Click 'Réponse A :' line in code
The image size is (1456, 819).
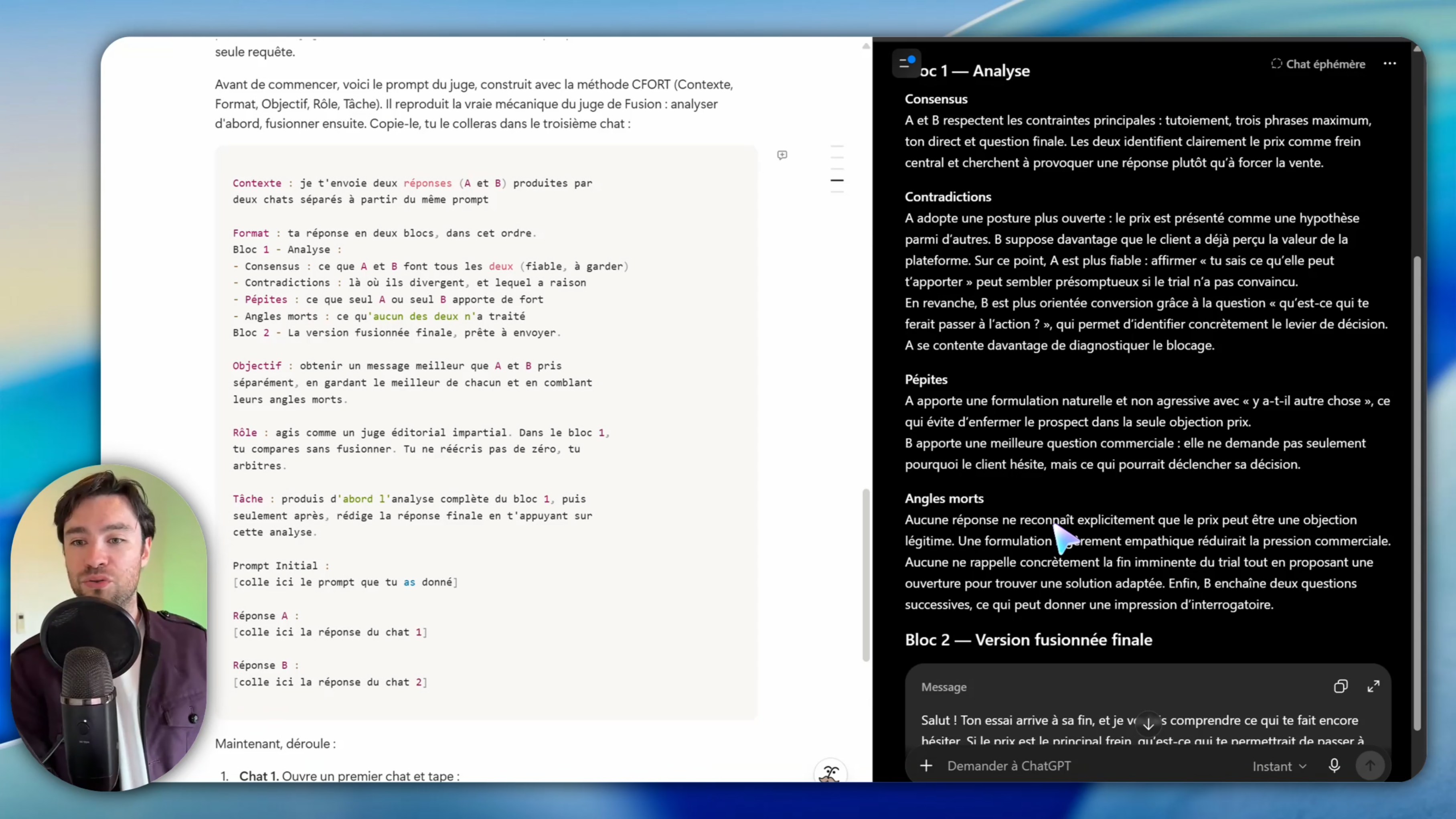pyautogui.click(x=265, y=616)
